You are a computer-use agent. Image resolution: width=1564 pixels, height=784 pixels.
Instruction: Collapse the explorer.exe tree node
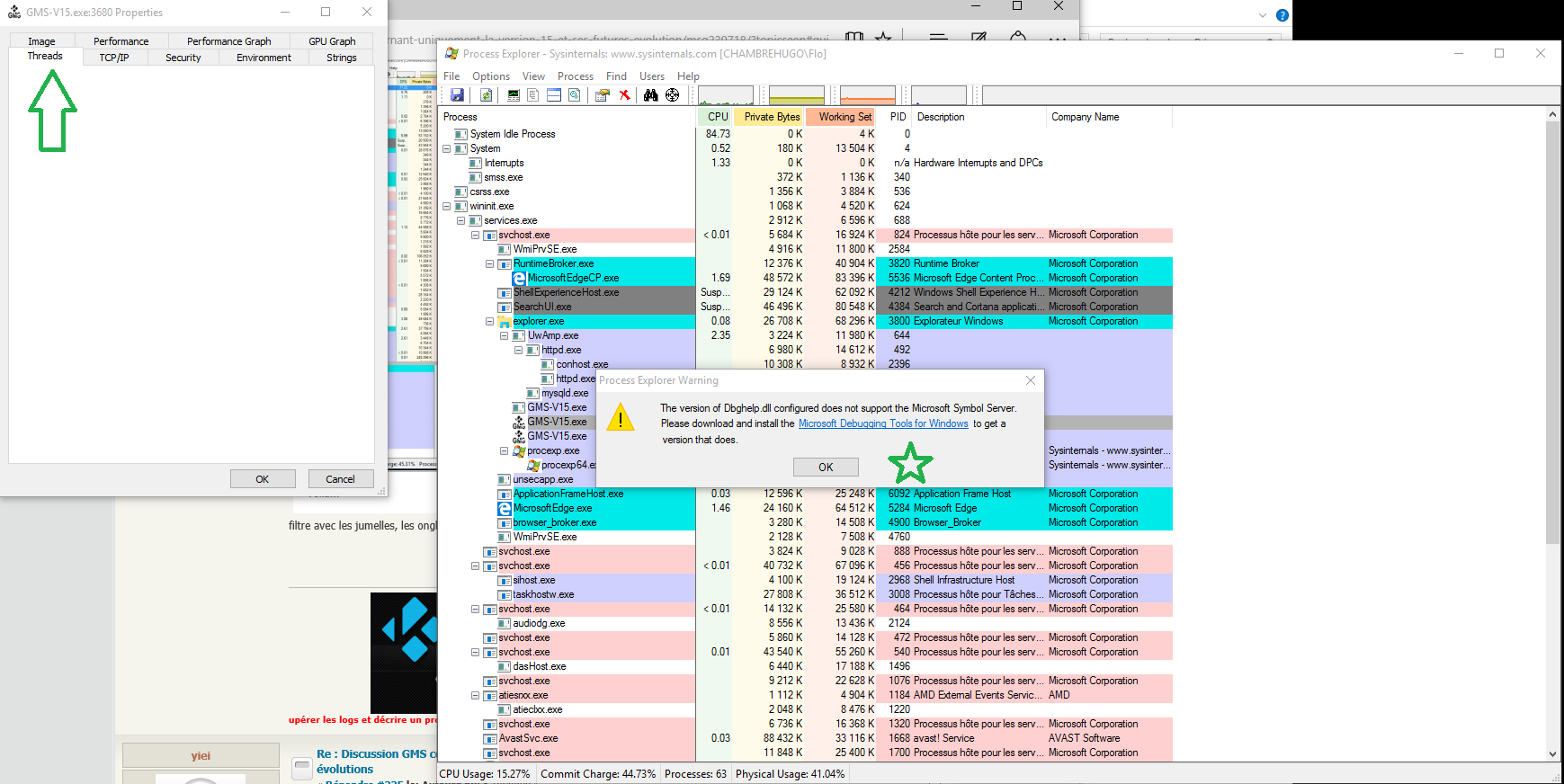click(x=490, y=321)
